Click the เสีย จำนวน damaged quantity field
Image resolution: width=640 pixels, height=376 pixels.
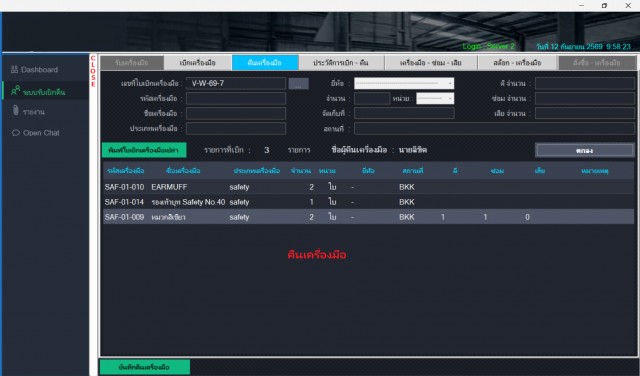(585, 113)
